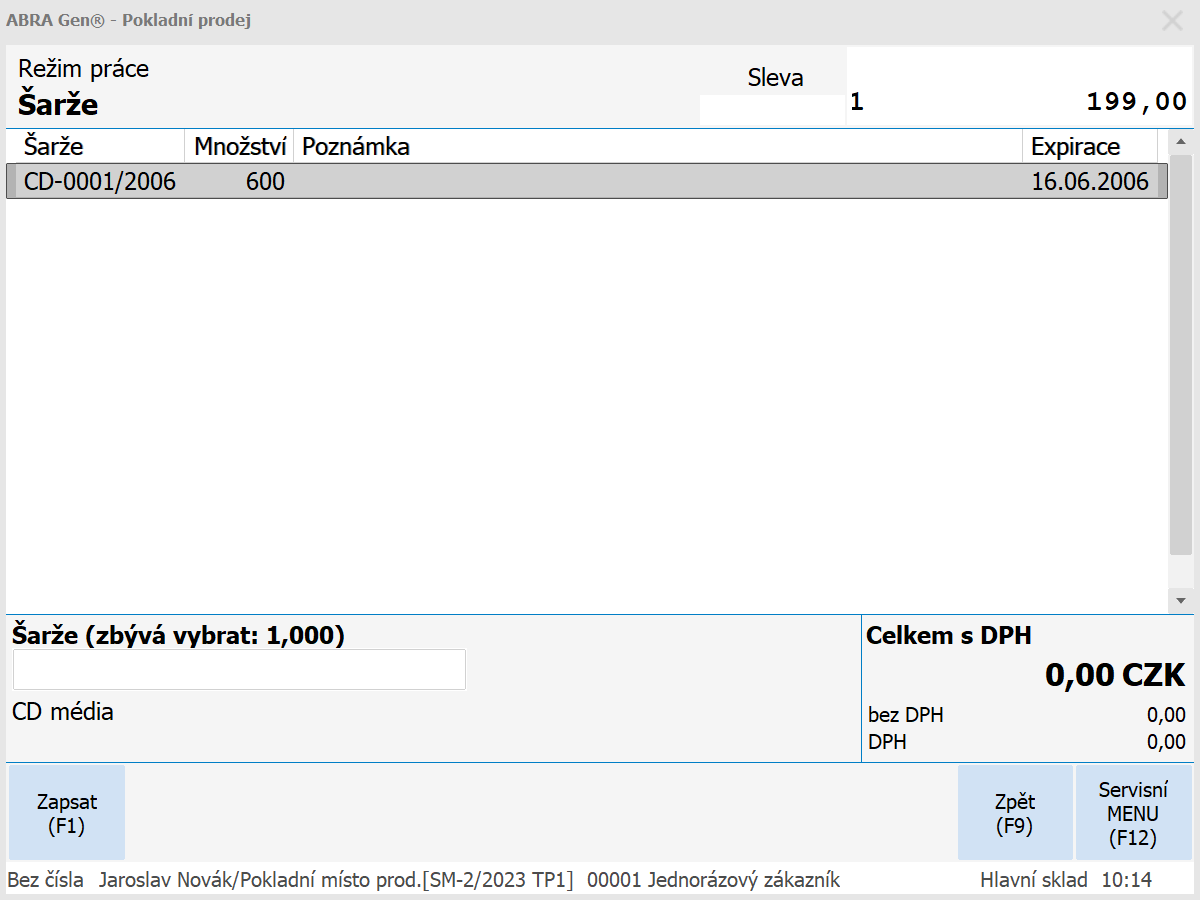
Task: Click the Množství column header
Action: click(x=239, y=147)
